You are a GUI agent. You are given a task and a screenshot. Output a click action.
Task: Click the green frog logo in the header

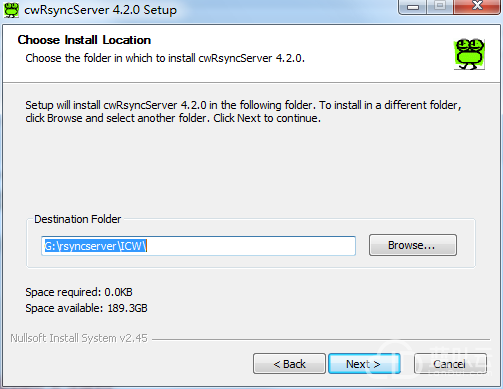(469, 54)
